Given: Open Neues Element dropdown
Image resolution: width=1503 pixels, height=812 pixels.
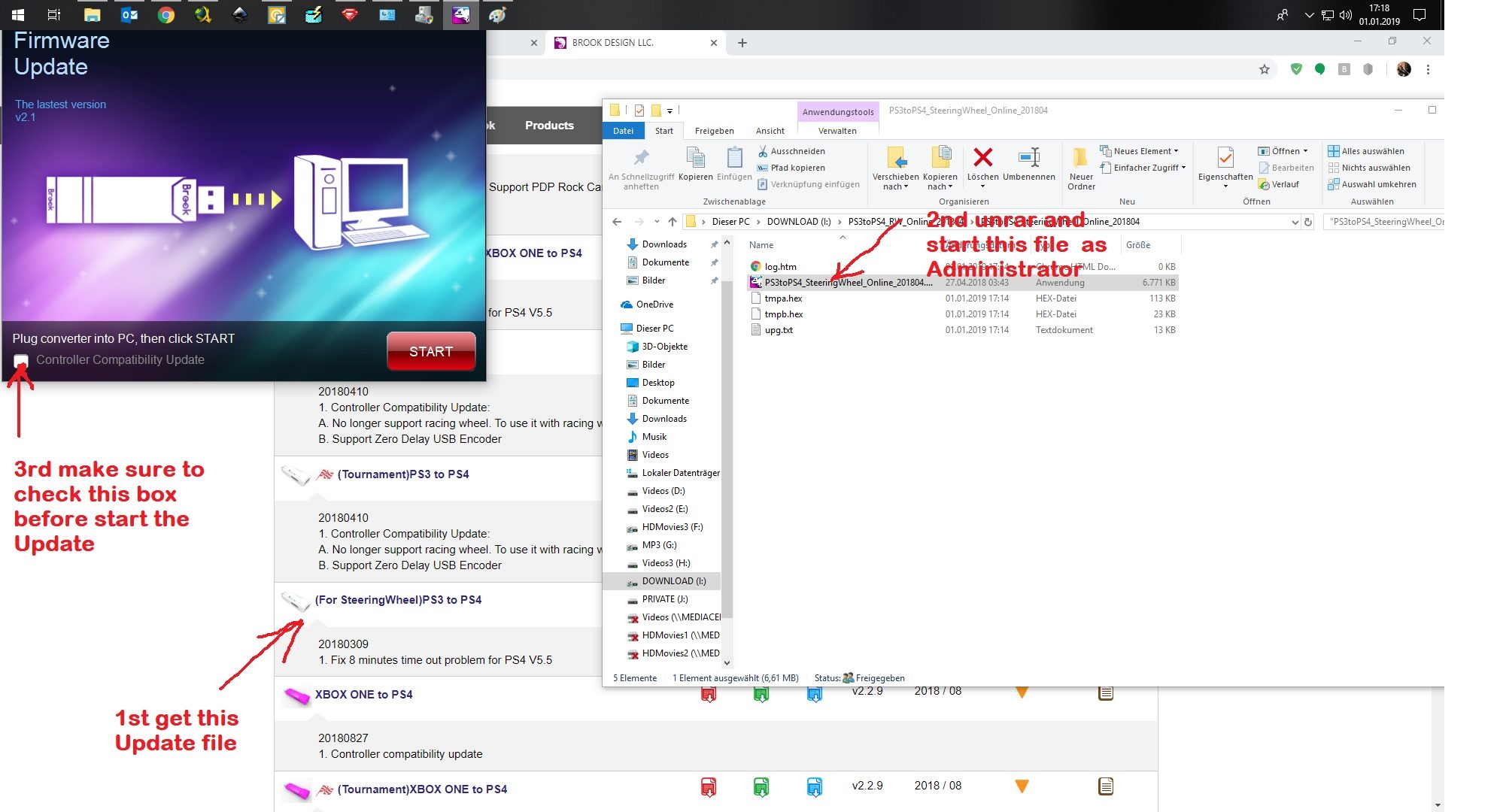Looking at the screenshot, I should click(x=1139, y=151).
